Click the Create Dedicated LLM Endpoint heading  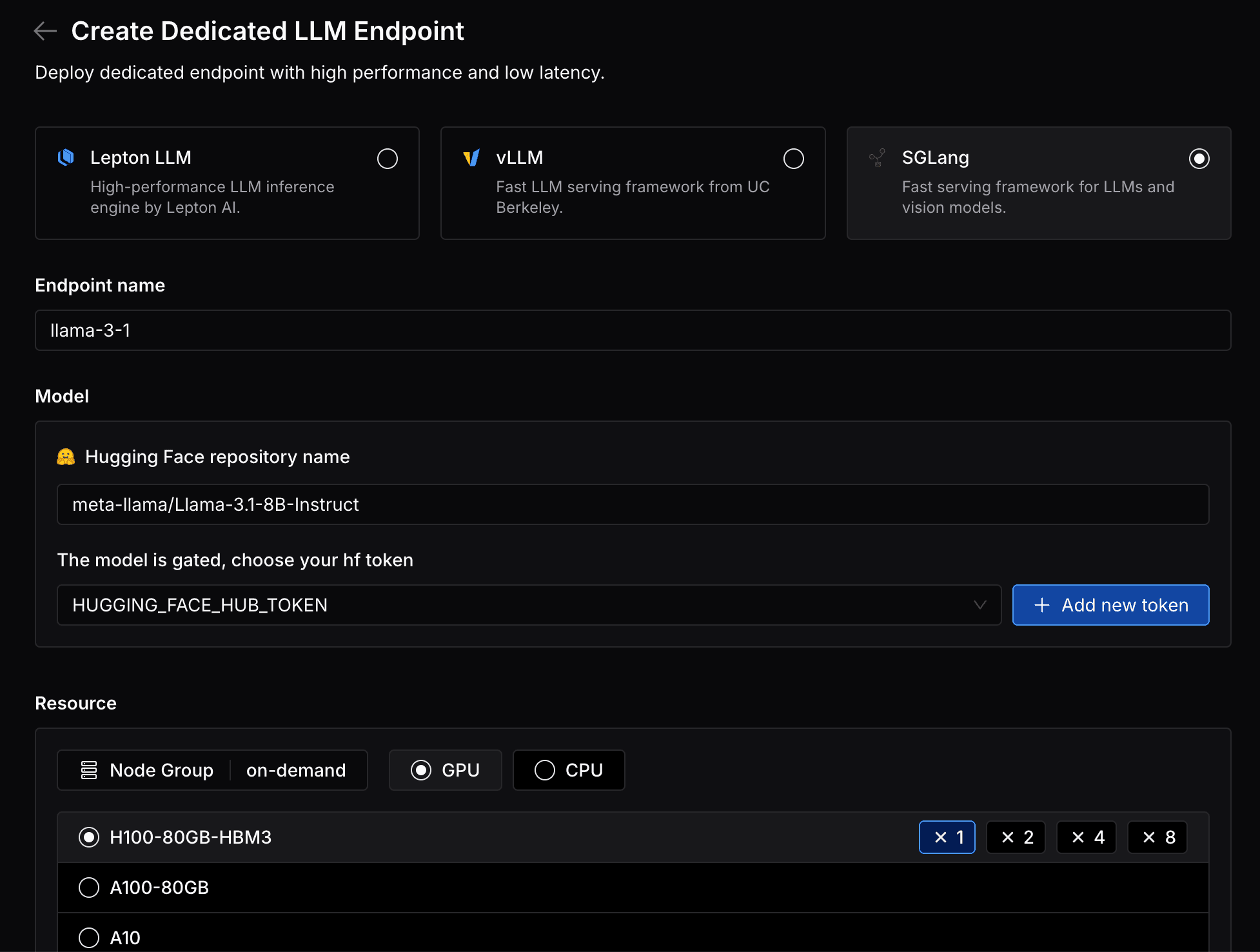pyautogui.click(x=268, y=31)
